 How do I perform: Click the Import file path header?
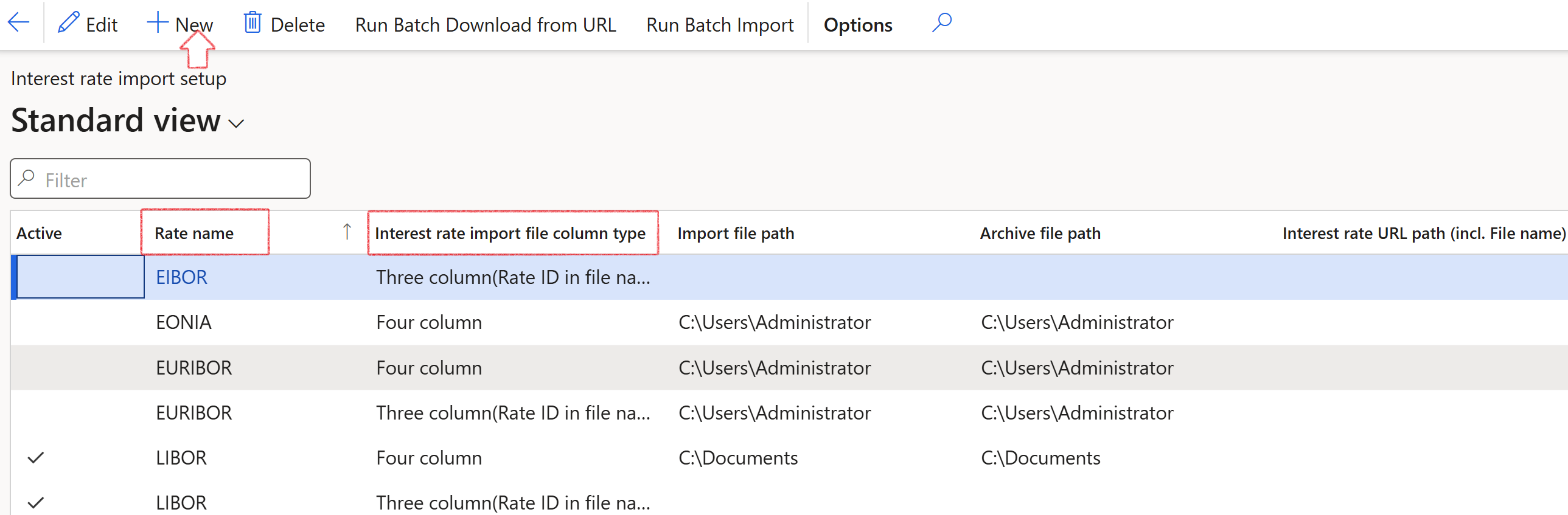tap(735, 233)
